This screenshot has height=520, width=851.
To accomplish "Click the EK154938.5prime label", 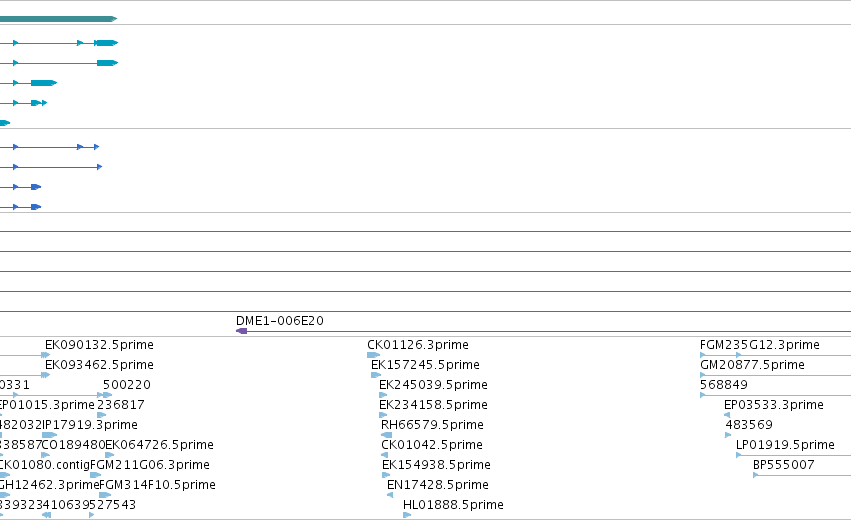I will coord(436,465).
